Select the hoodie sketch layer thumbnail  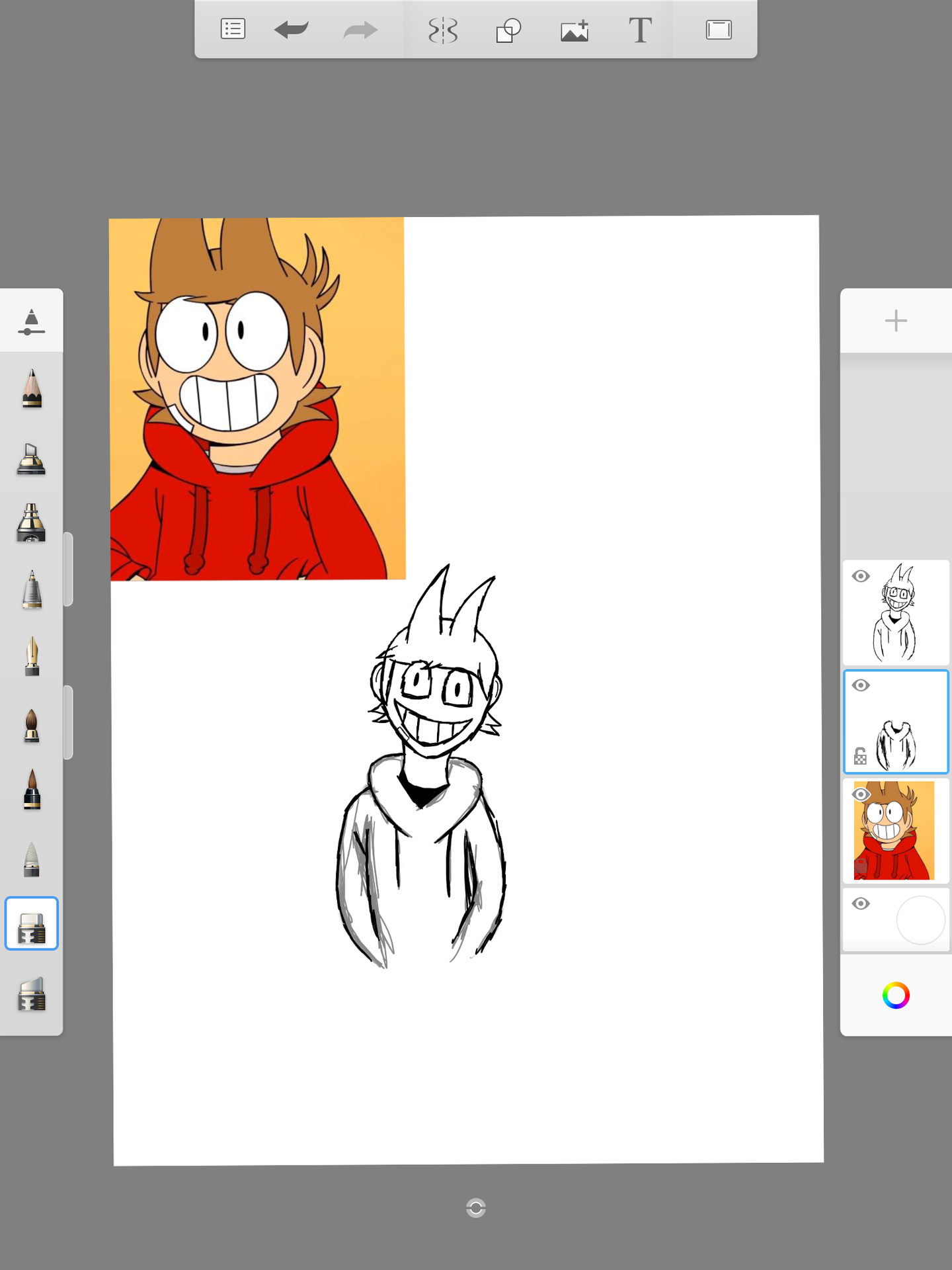click(x=896, y=722)
